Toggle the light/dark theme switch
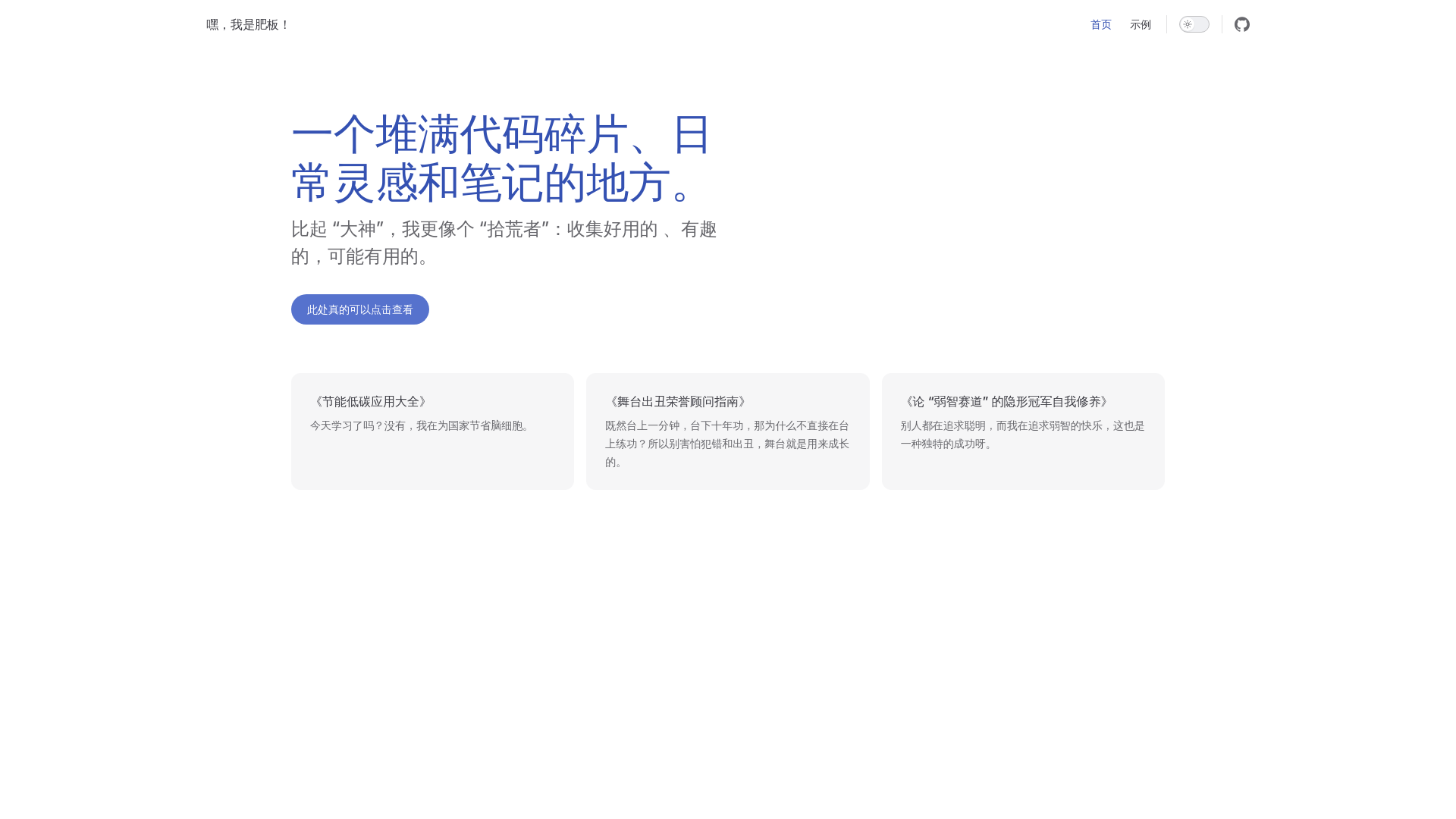Viewport: 1456px width, 819px height. click(1194, 24)
